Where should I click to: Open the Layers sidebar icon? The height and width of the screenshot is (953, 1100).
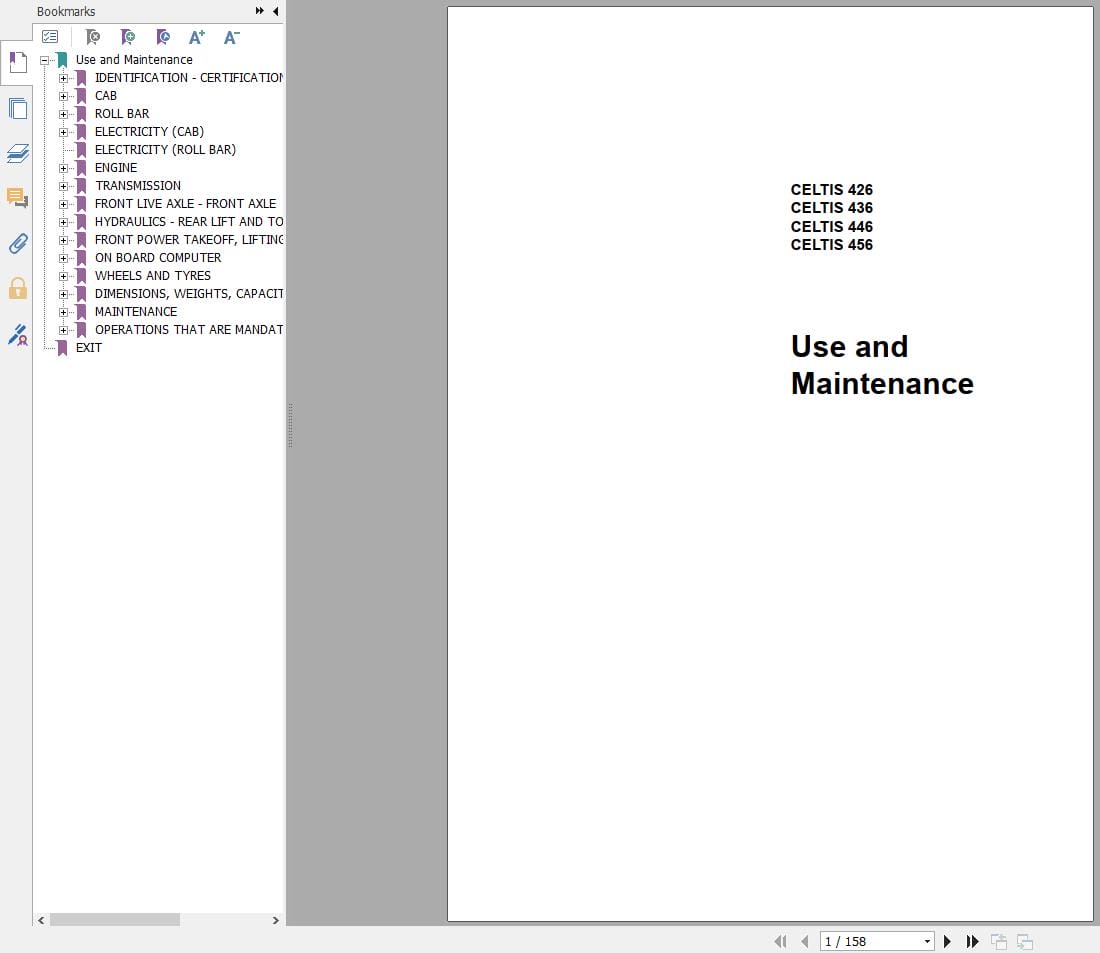click(18, 153)
